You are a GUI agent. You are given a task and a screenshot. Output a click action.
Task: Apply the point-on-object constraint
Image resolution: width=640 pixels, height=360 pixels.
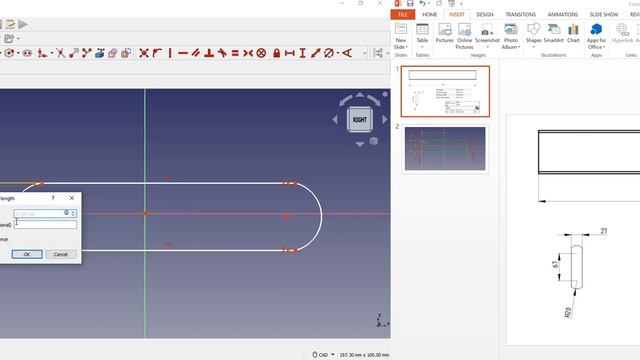point(157,53)
